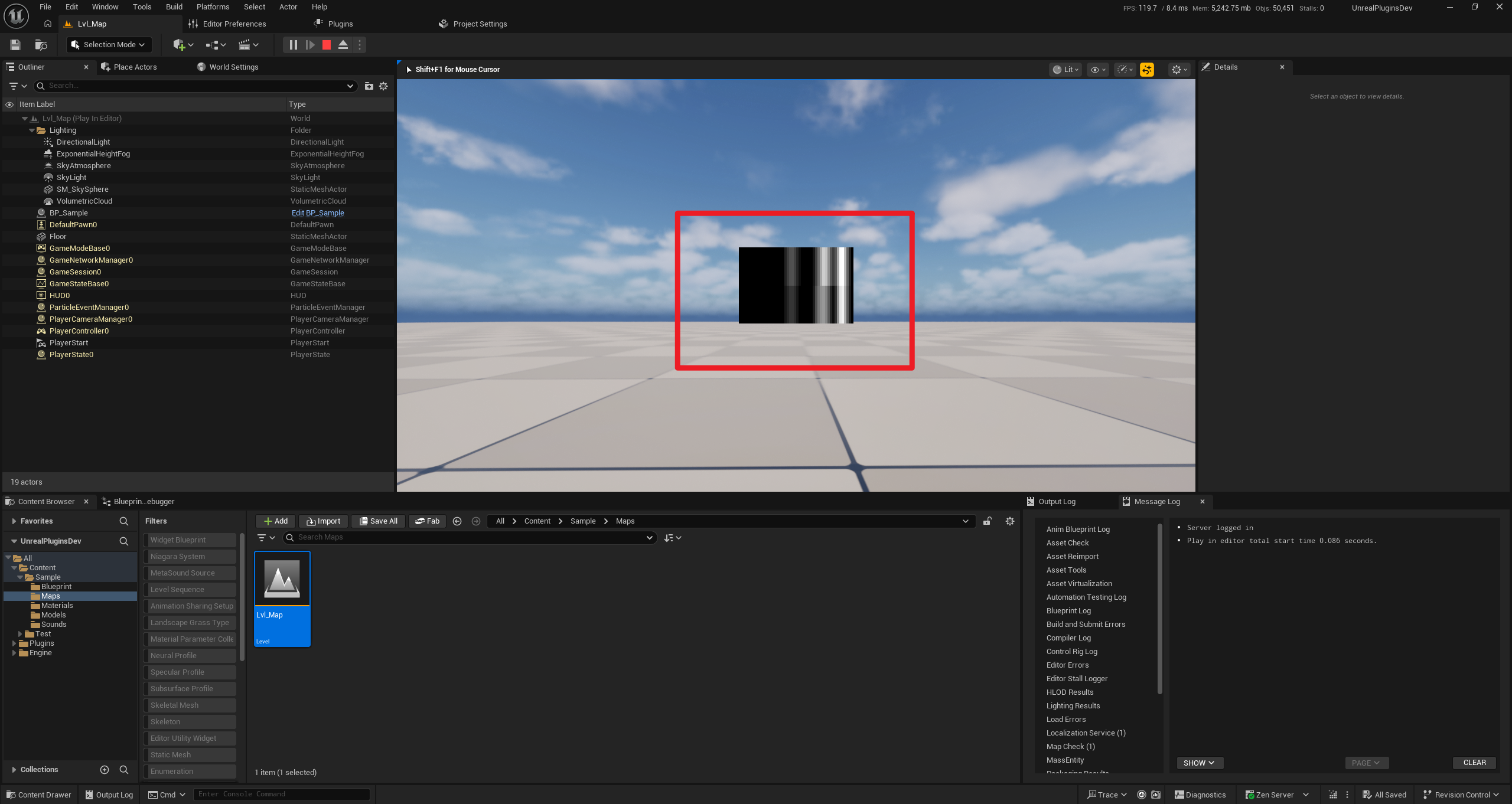Stop the play session with the red square
Image resolution: width=1512 pixels, height=804 pixels.
pyautogui.click(x=327, y=45)
